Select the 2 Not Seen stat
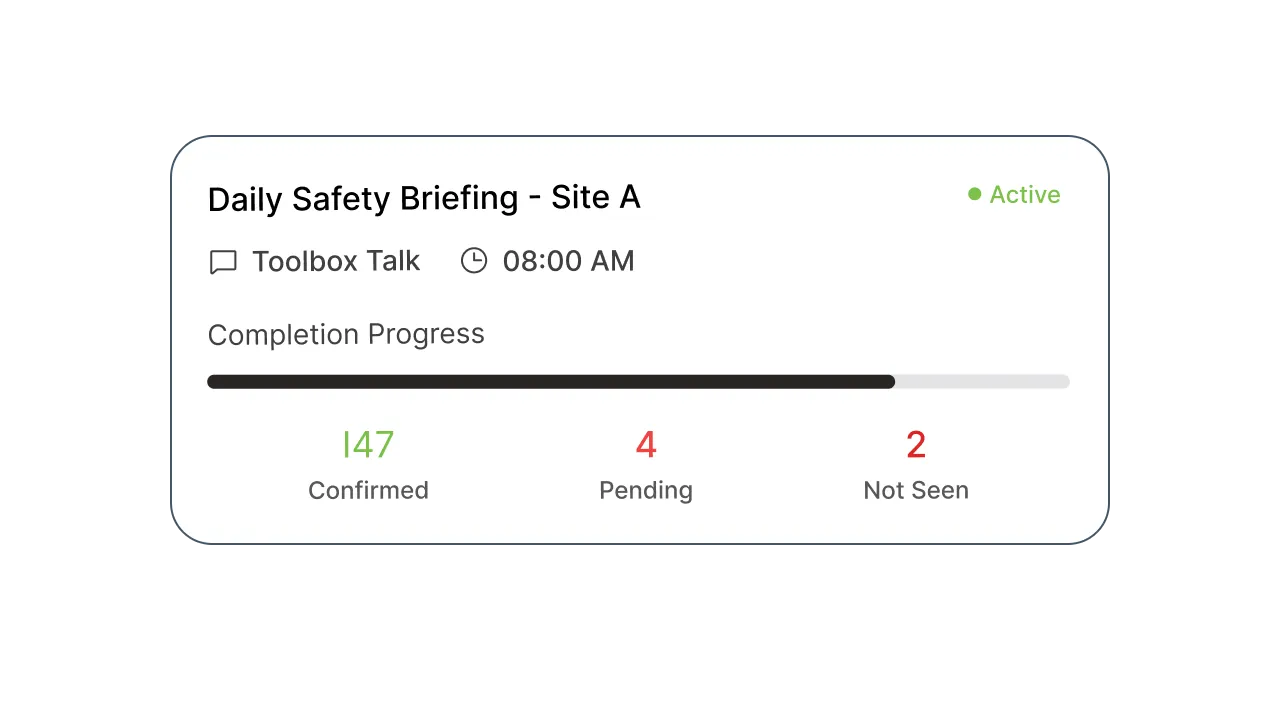Viewport: 1280px width, 720px height. pyautogui.click(x=915, y=444)
